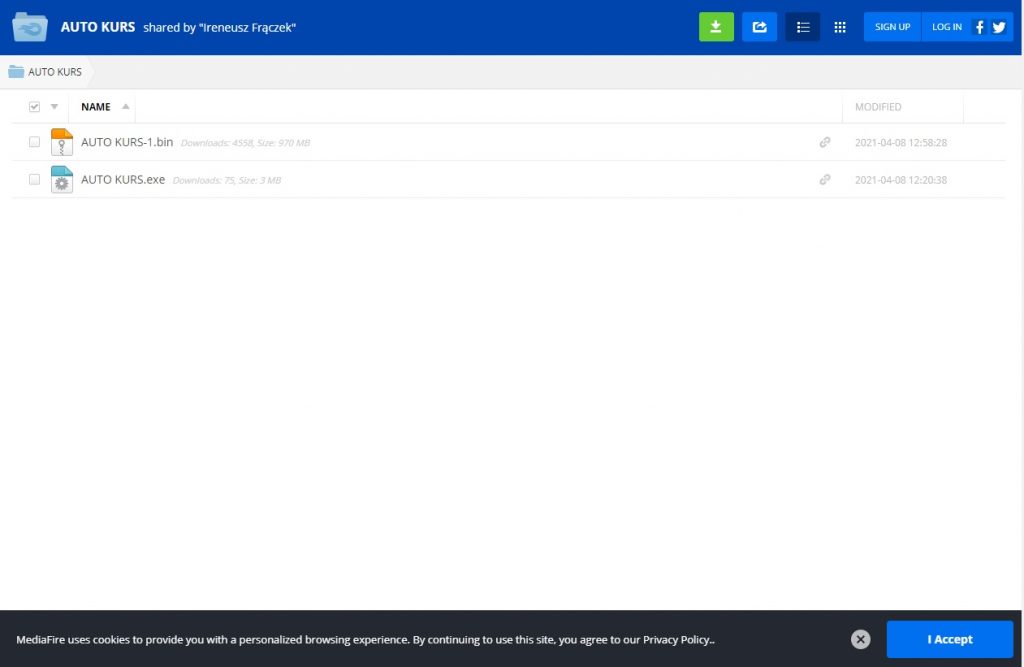Open the SIGN UP page
This screenshot has height=667, width=1024.
[892, 27]
